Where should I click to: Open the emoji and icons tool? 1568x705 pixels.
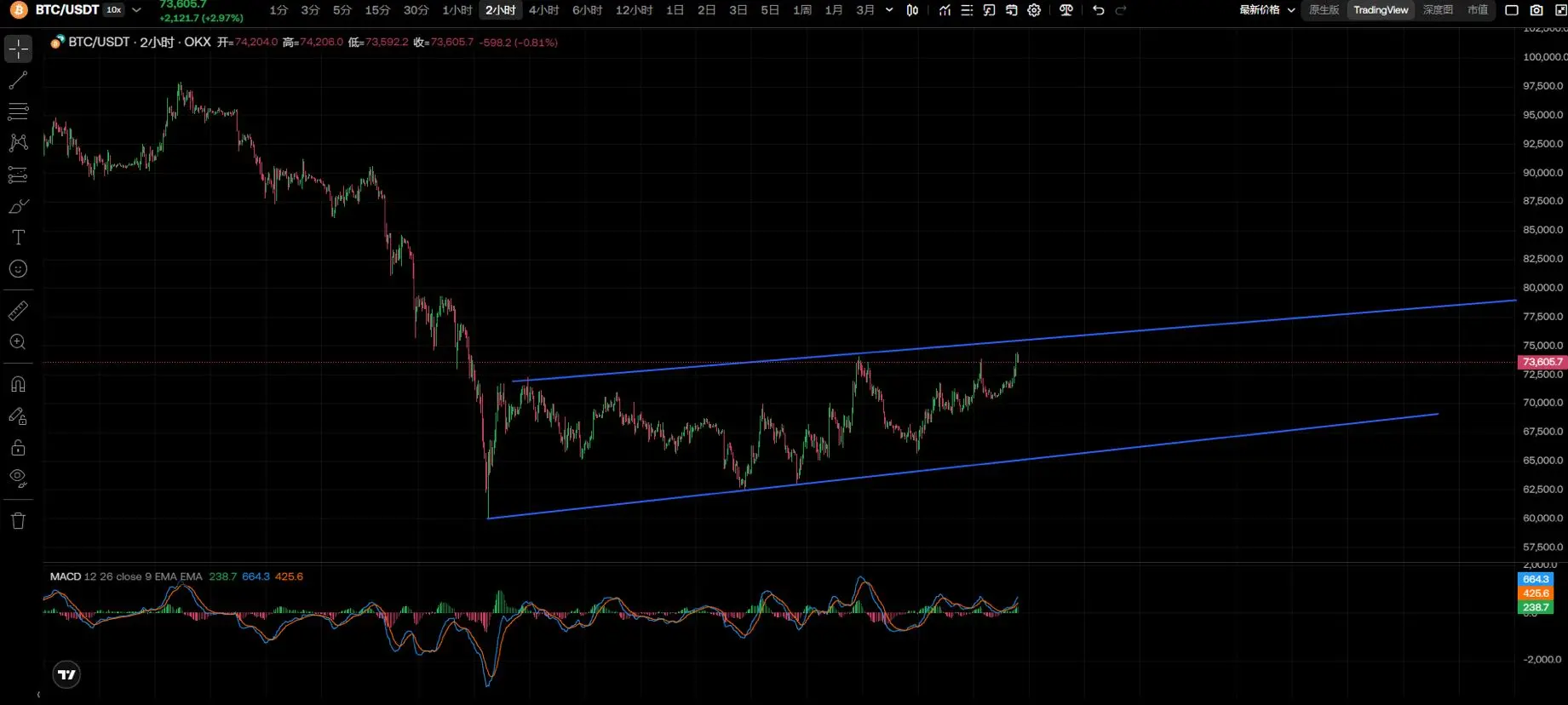(x=18, y=269)
